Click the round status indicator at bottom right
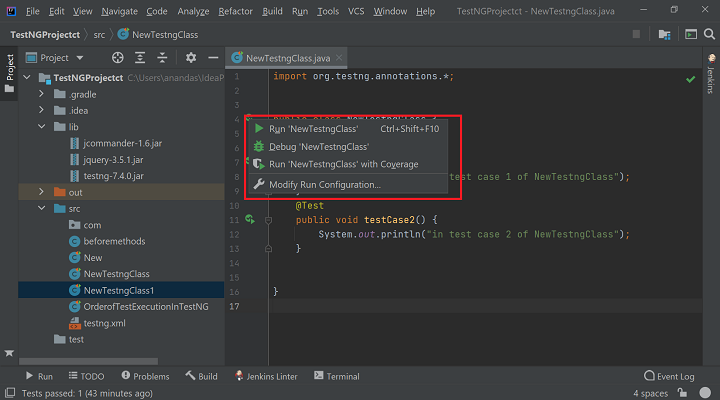This screenshot has height=400, width=720. click(705, 393)
